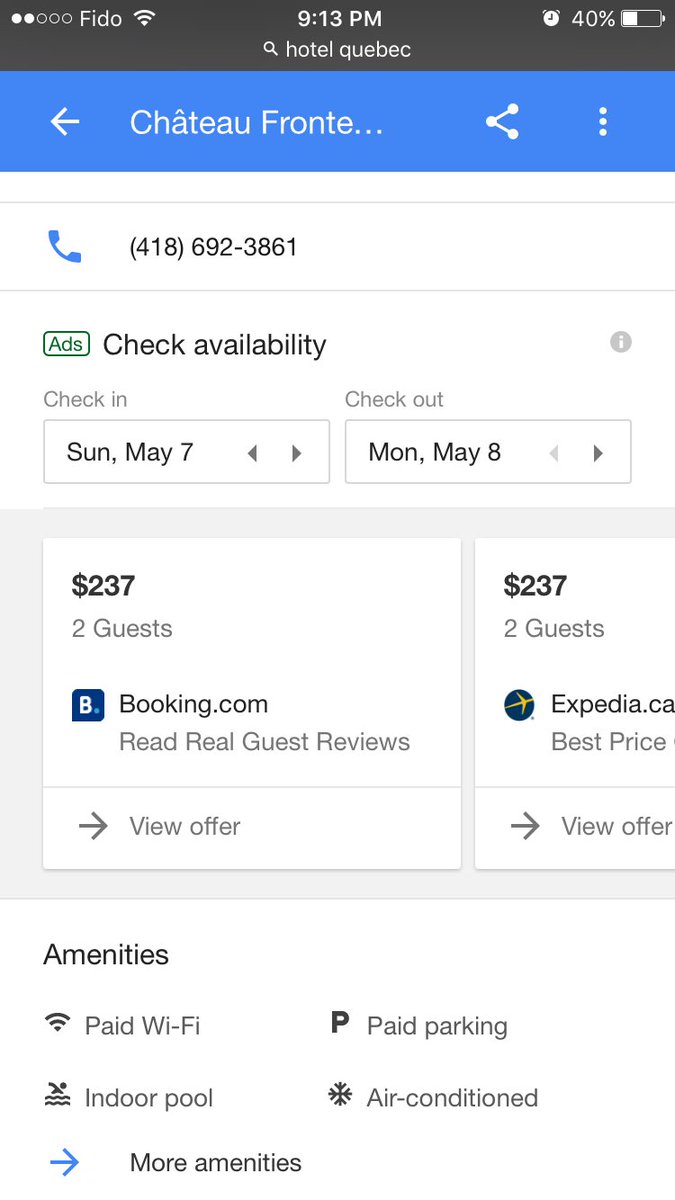
Task: Tap the ads info icon
Action: (x=621, y=343)
